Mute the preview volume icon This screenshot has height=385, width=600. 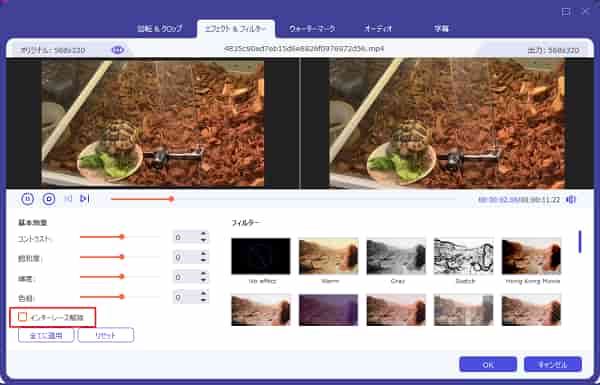571,199
